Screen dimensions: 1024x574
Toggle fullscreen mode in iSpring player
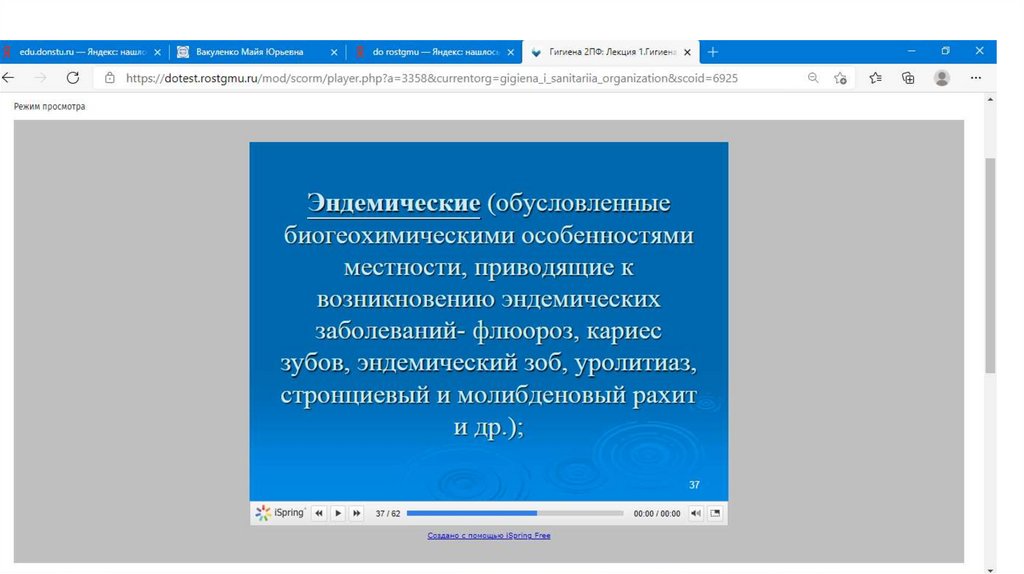(x=715, y=513)
